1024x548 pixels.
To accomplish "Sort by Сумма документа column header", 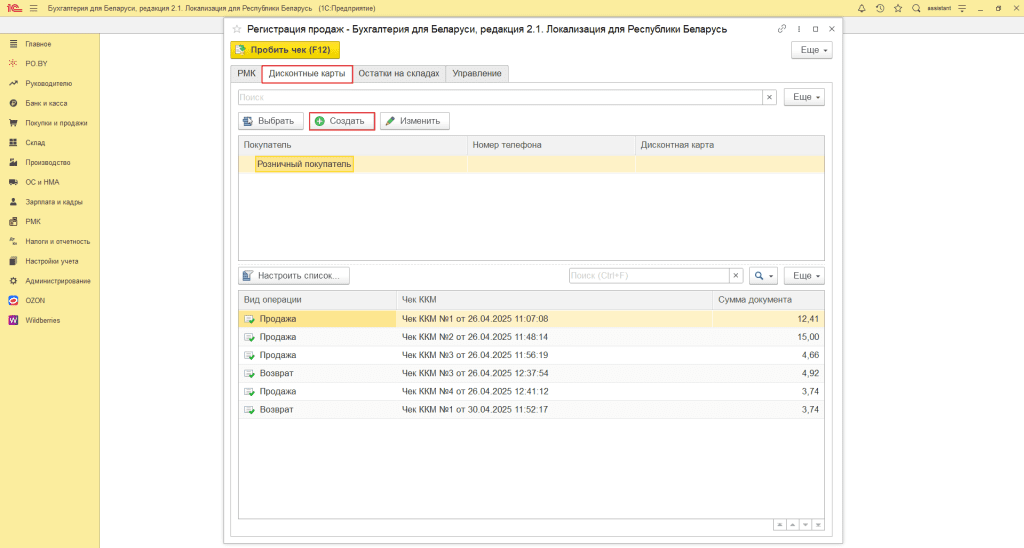I will pyautogui.click(x=768, y=300).
